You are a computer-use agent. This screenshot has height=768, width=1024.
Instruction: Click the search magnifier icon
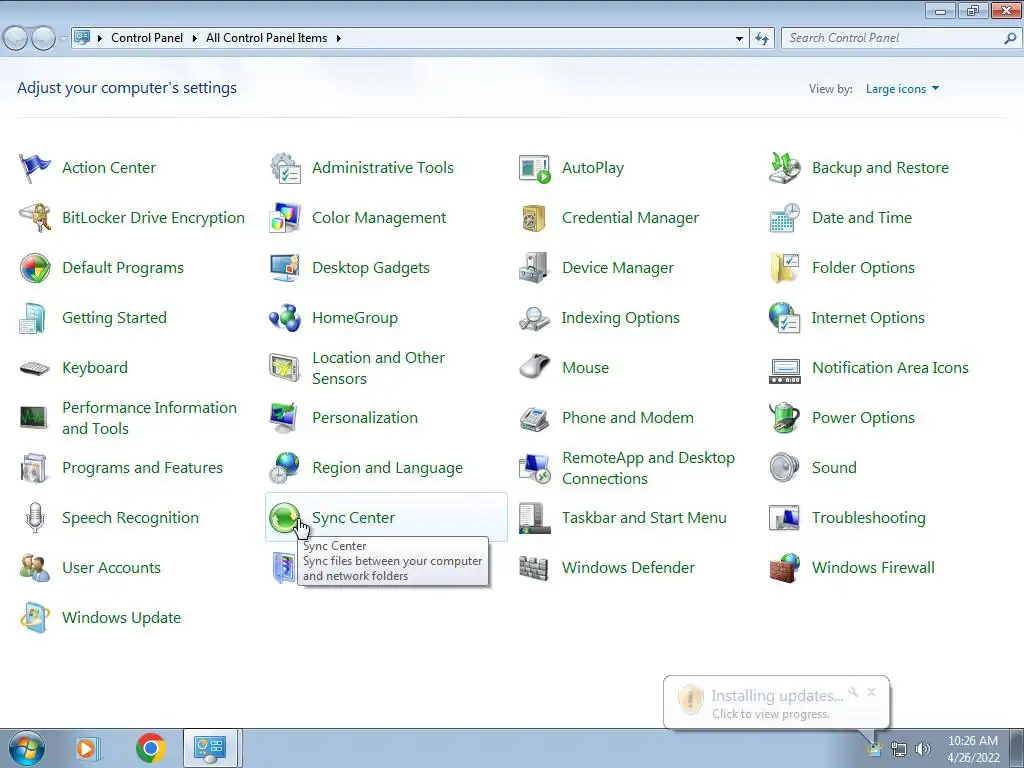pos(1010,39)
